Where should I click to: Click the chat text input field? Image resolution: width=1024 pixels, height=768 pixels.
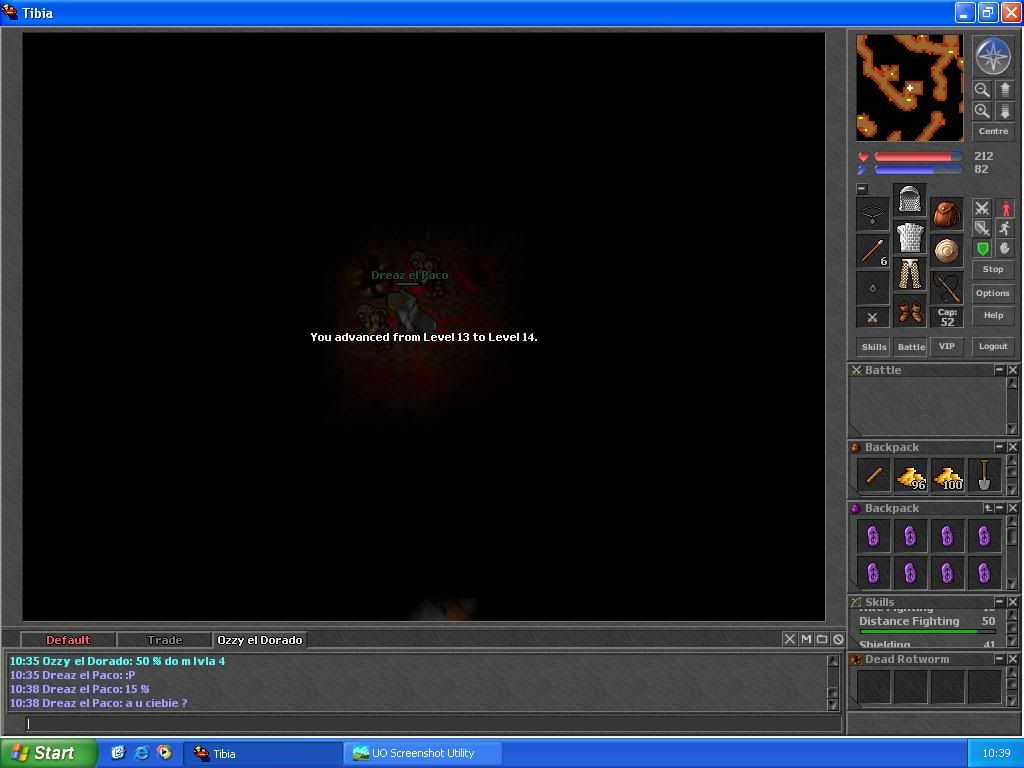click(x=434, y=724)
